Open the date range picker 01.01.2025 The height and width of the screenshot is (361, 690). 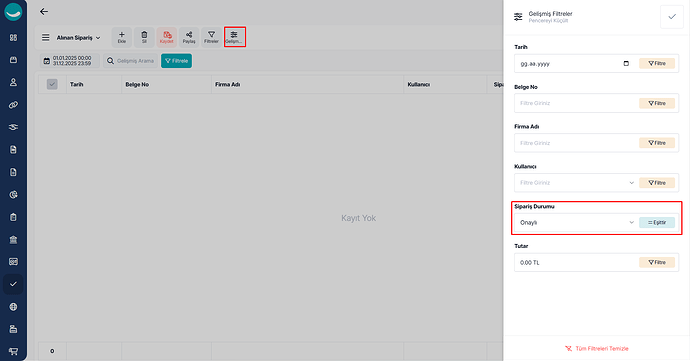click(70, 61)
